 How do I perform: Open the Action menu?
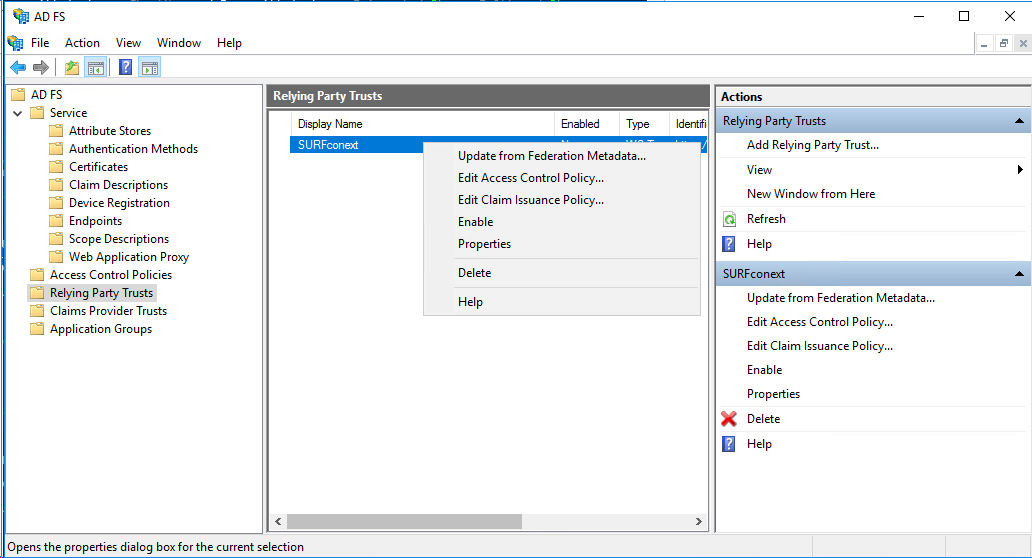82,43
